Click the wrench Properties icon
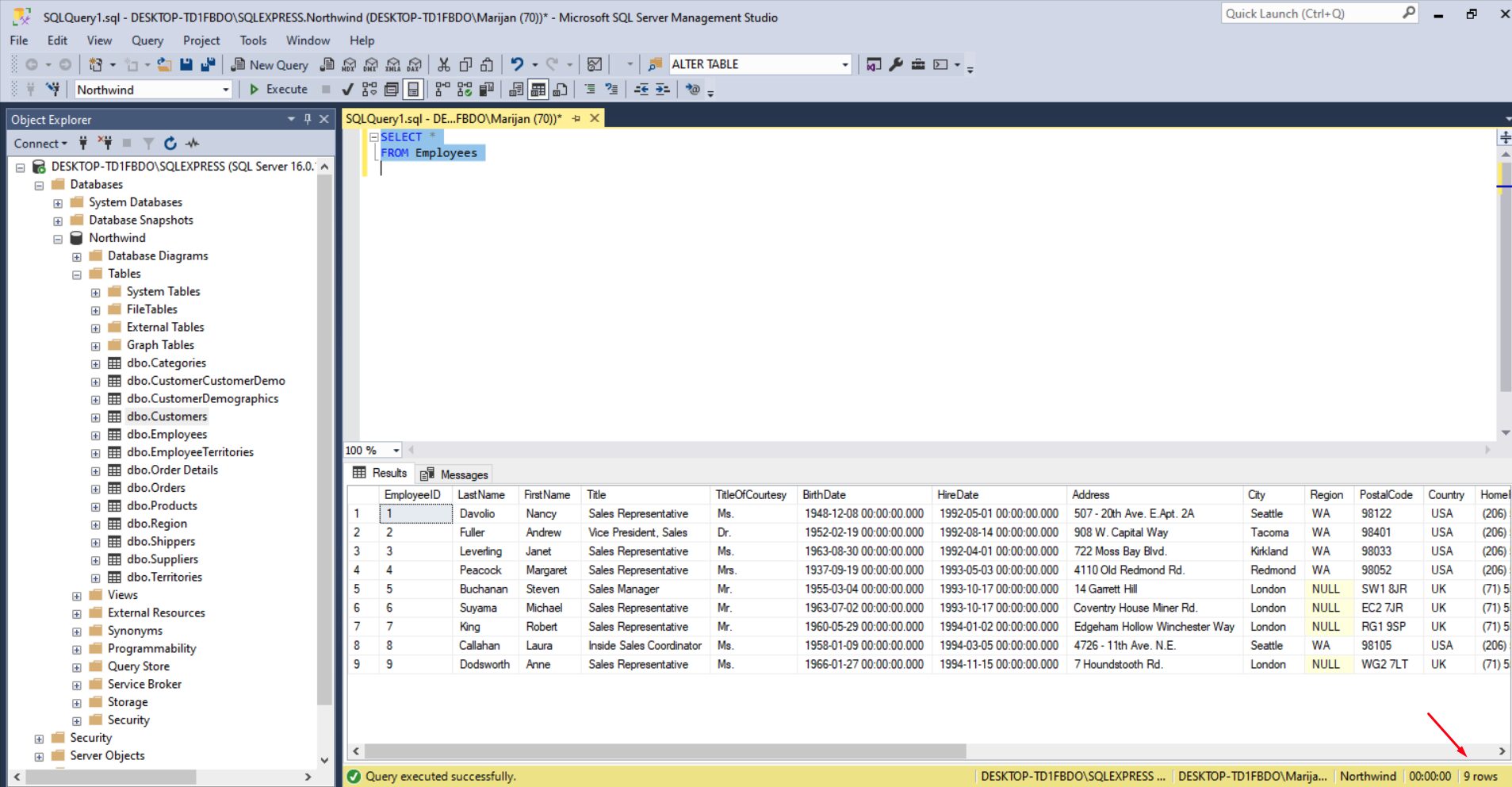 coord(896,64)
